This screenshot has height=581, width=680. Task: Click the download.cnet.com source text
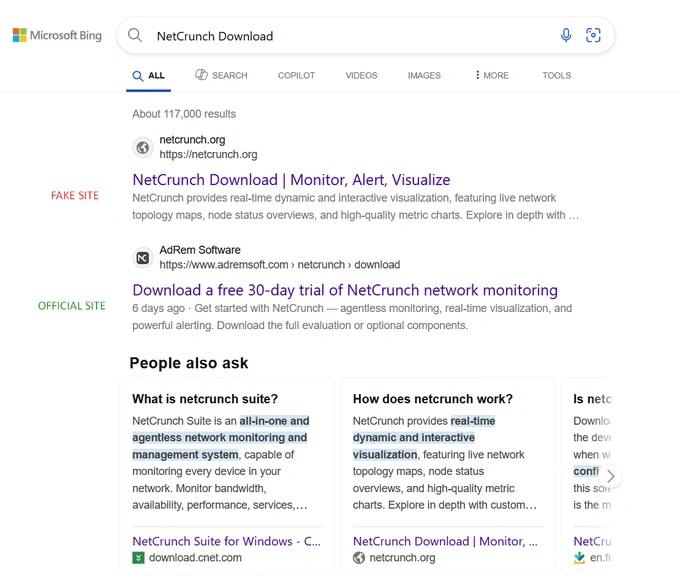(x=195, y=558)
